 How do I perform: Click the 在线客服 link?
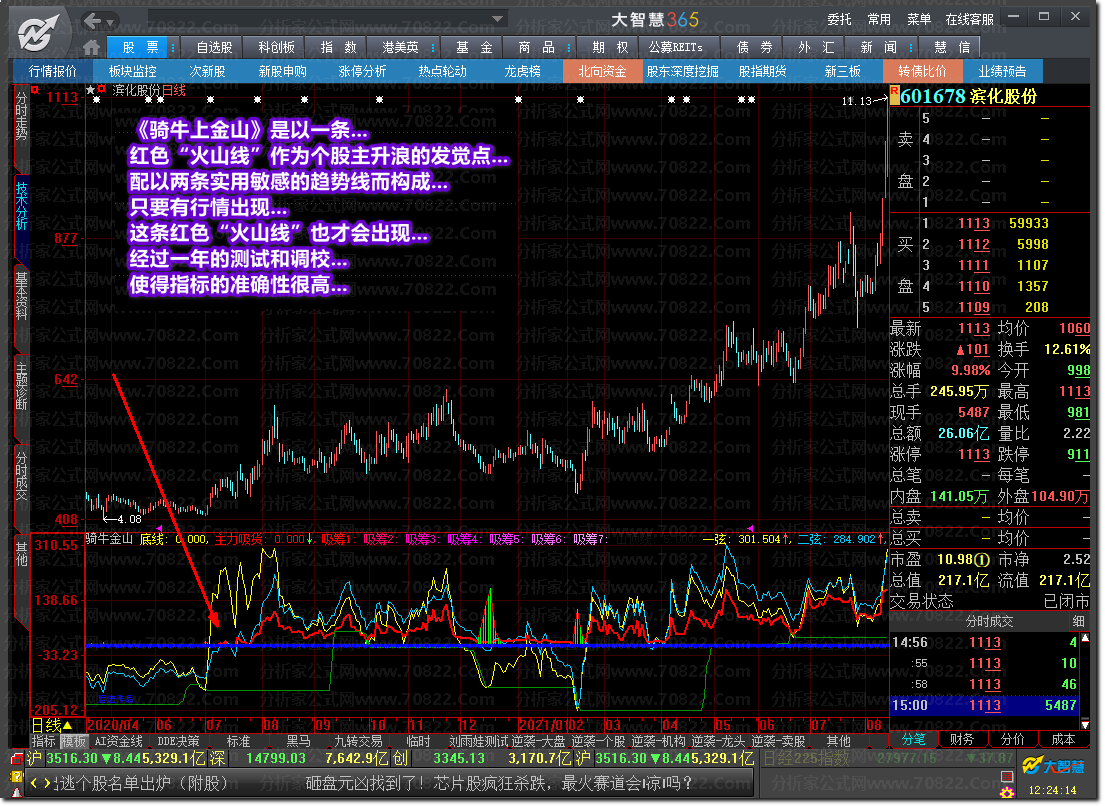click(x=969, y=20)
